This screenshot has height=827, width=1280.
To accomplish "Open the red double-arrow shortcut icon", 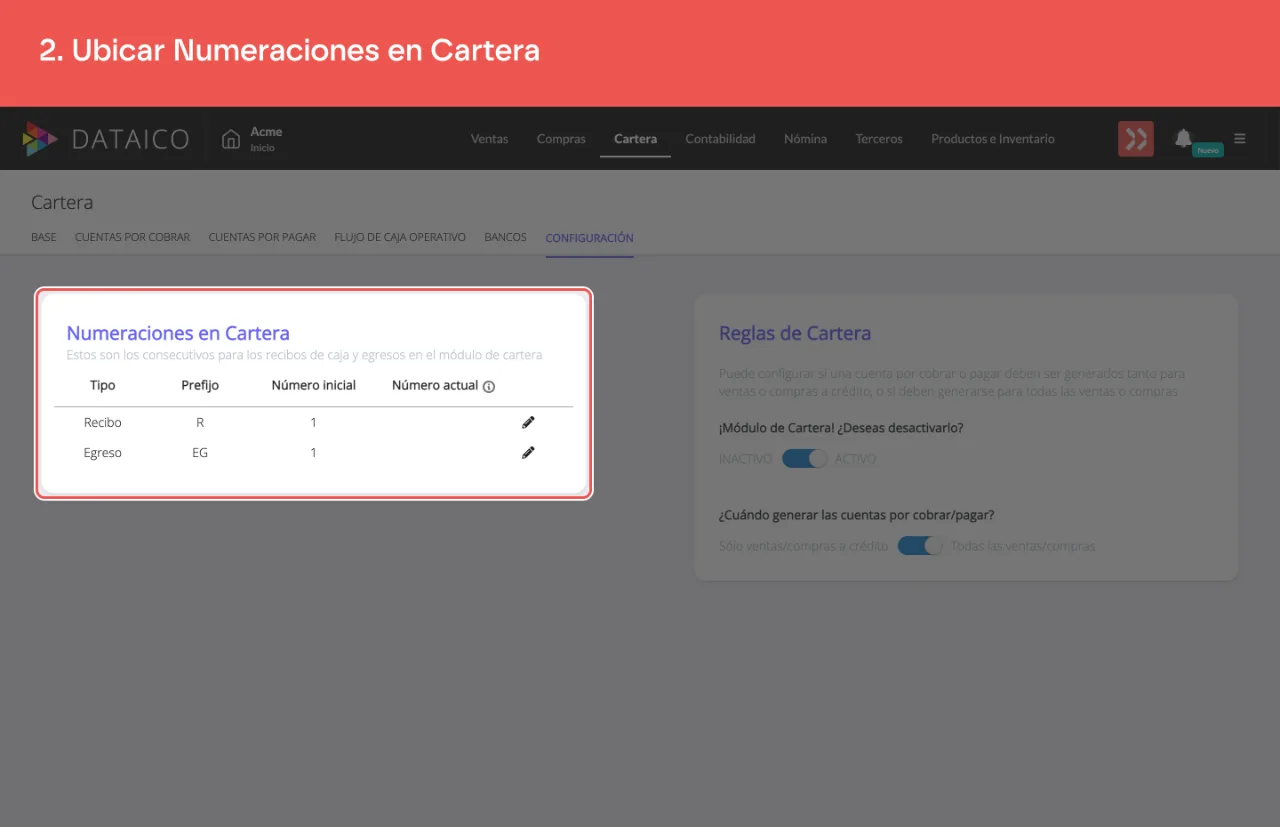I will (1136, 139).
